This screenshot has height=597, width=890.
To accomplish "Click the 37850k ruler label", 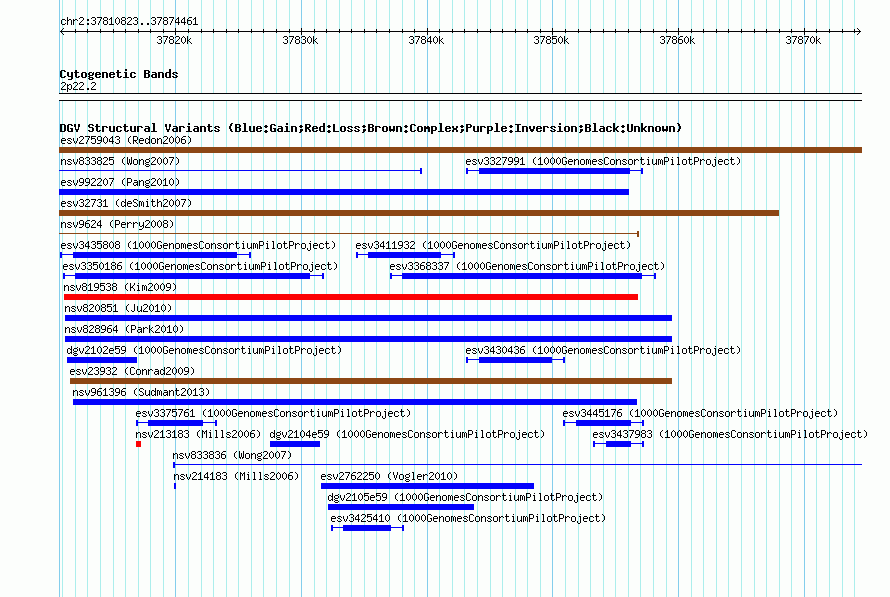I will tap(551, 40).
